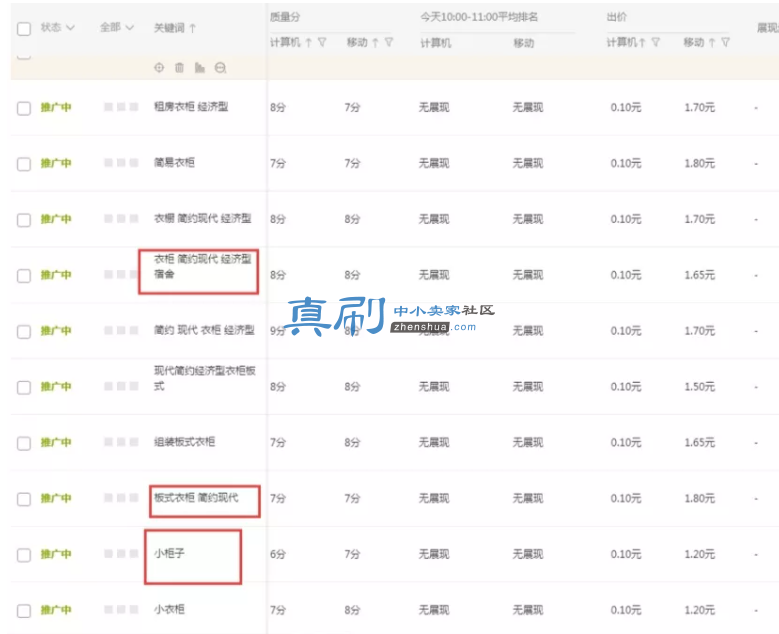Click computer bid 0.10元 in 租房衣柜 经济型 row

[x=626, y=108]
